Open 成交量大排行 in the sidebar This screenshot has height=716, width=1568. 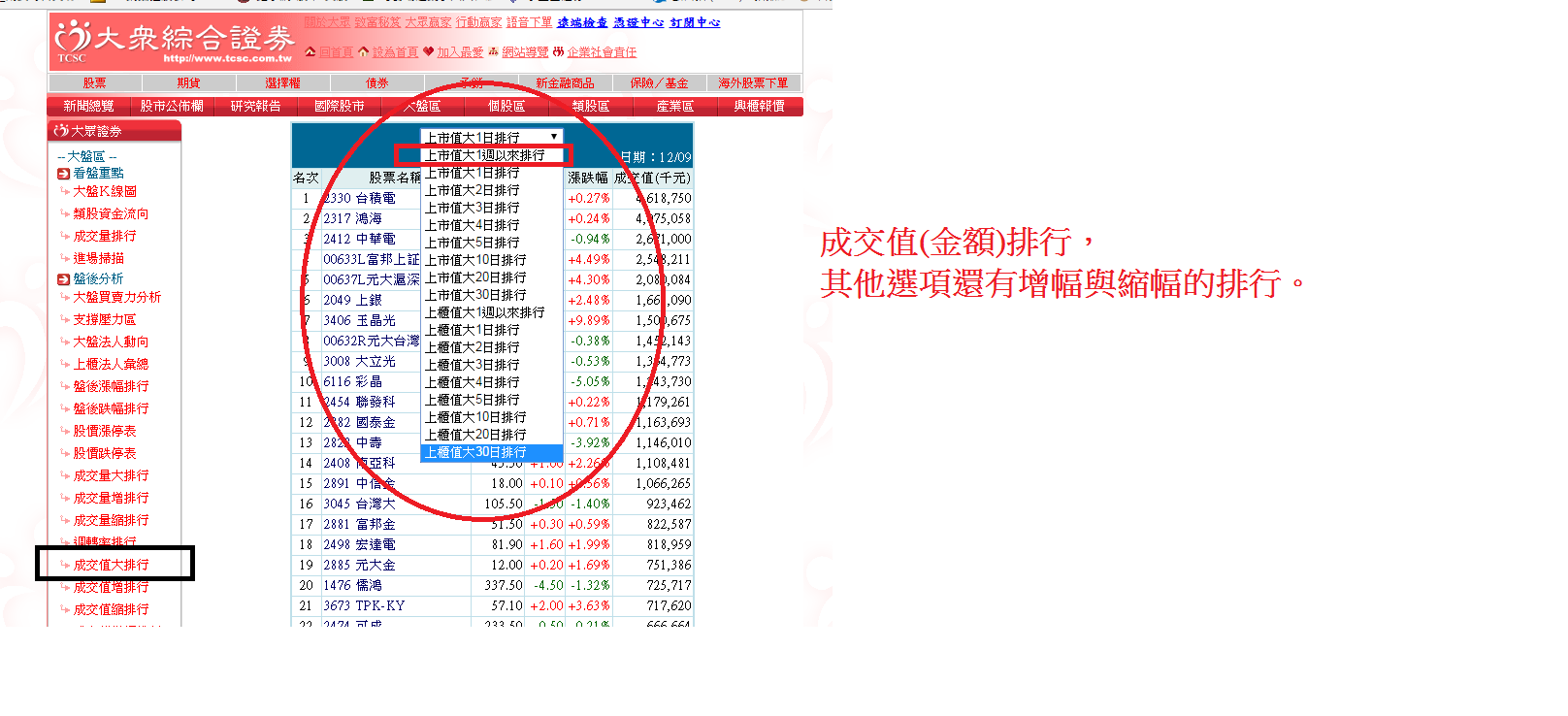[x=112, y=475]
